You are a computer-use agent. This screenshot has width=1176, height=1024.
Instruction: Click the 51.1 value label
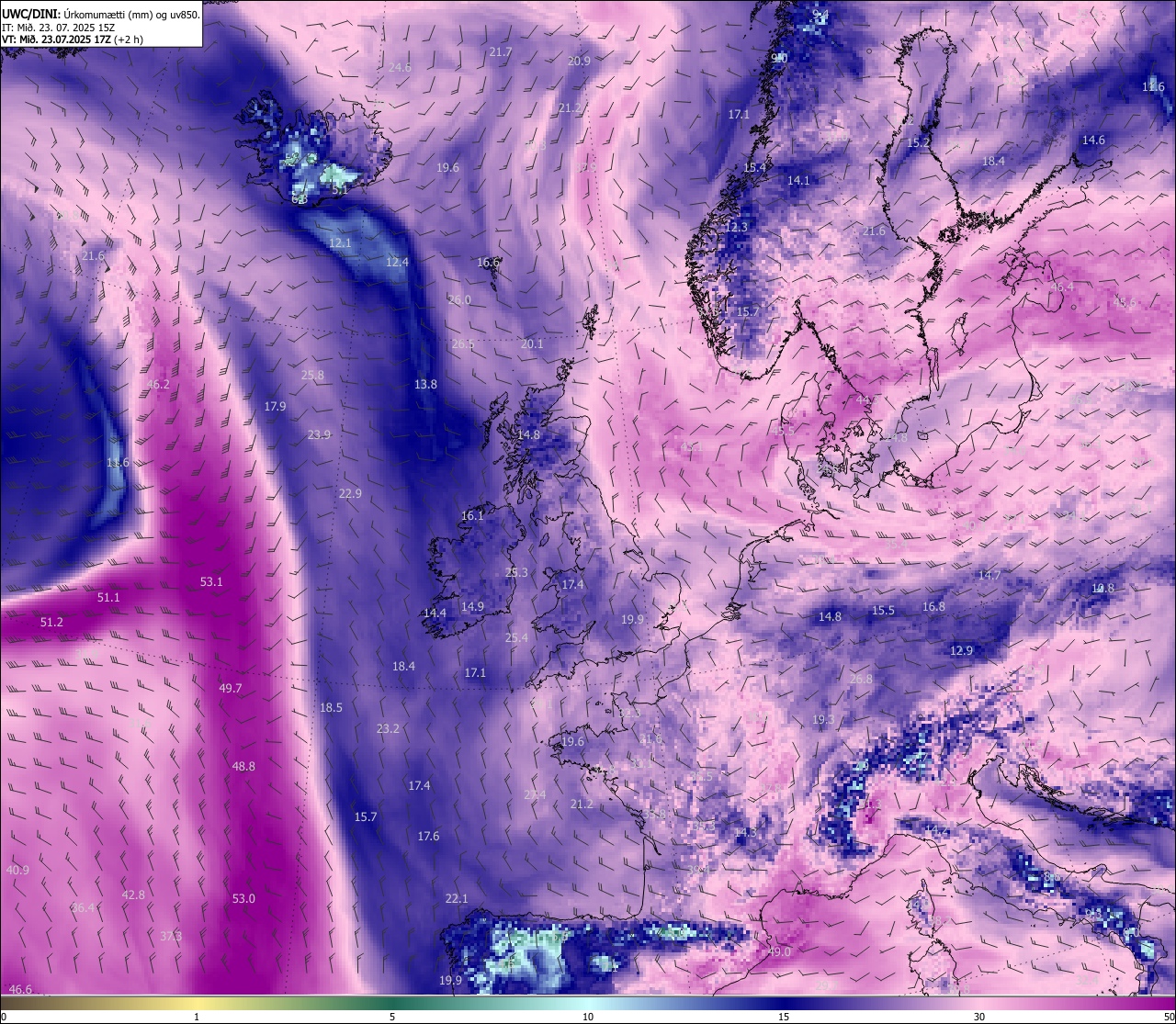coord(108,597)
